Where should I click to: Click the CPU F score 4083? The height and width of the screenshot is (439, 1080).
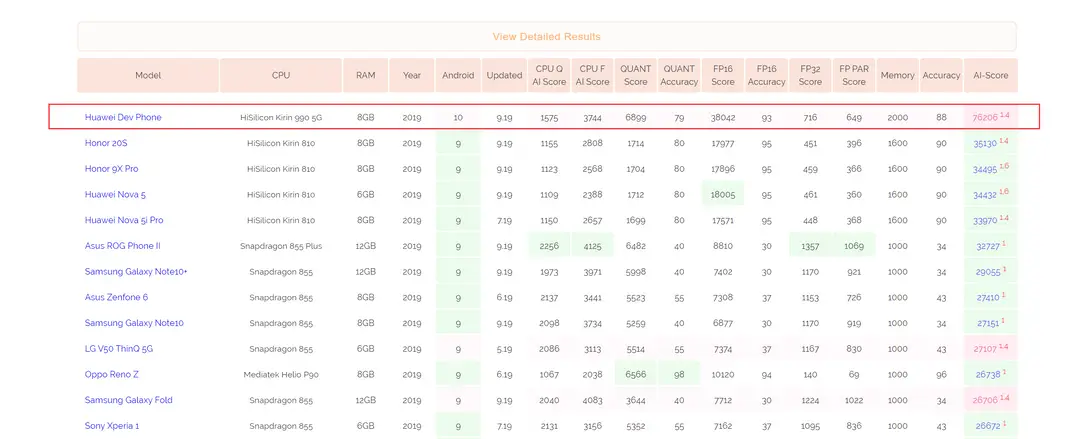coord(592,401)
